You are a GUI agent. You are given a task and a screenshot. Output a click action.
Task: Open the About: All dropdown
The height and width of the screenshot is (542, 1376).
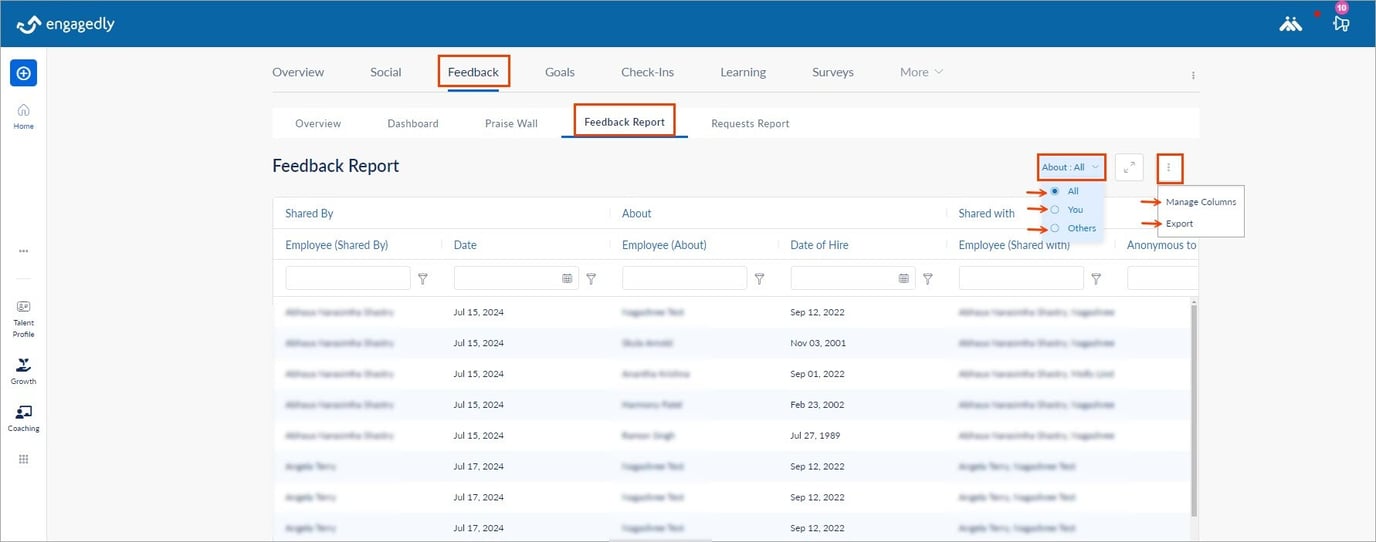point(1071,167)
